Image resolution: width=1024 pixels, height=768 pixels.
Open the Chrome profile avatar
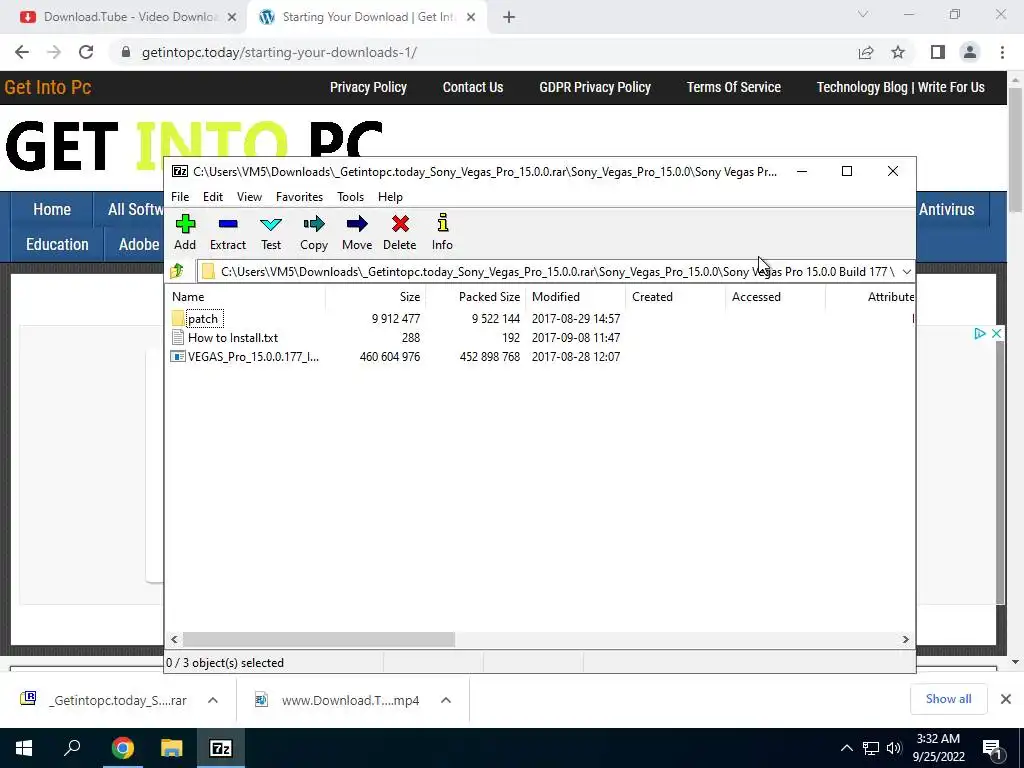click(970, 52)
